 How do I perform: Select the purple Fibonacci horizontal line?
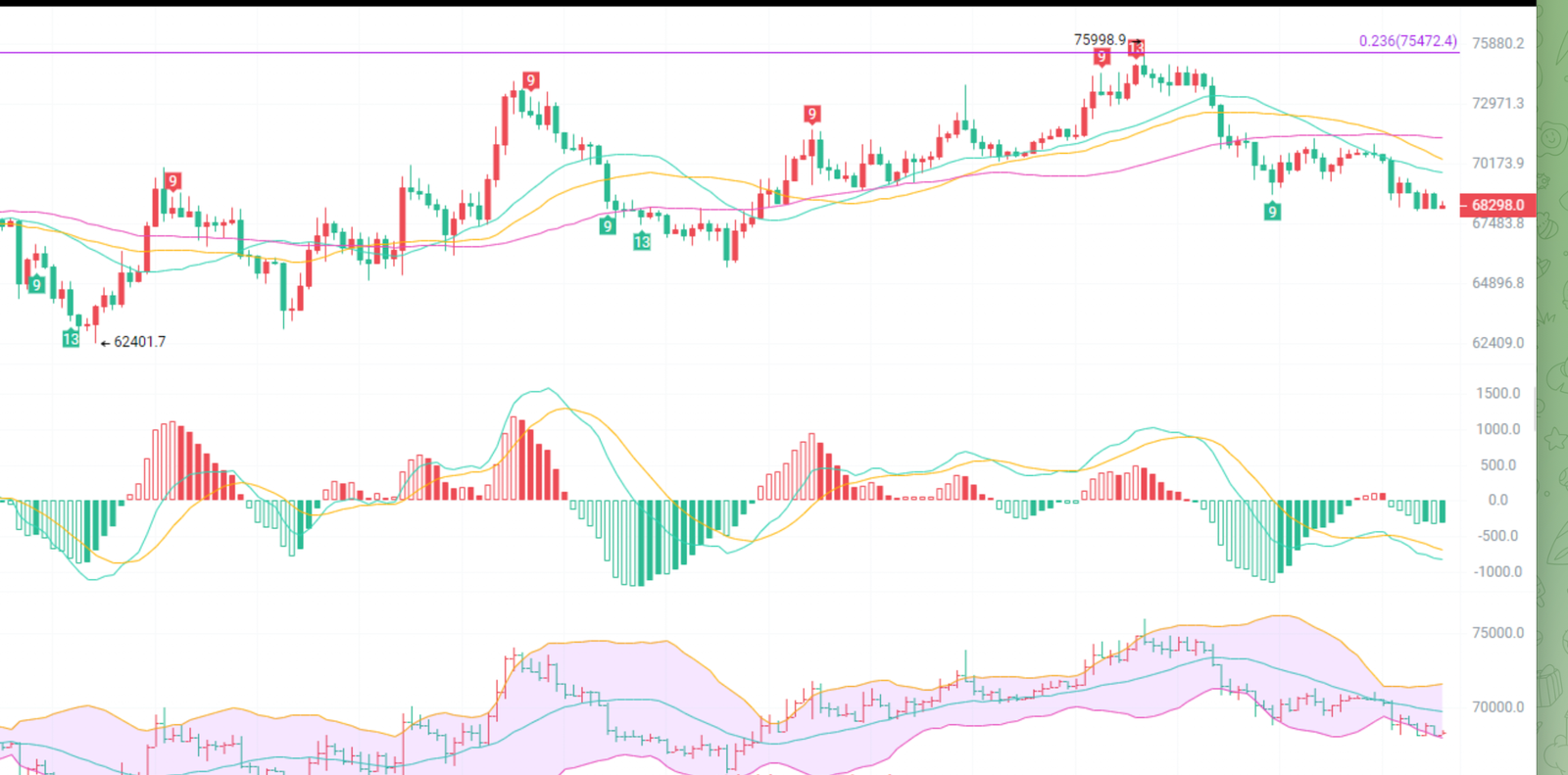tap(686, 53)
